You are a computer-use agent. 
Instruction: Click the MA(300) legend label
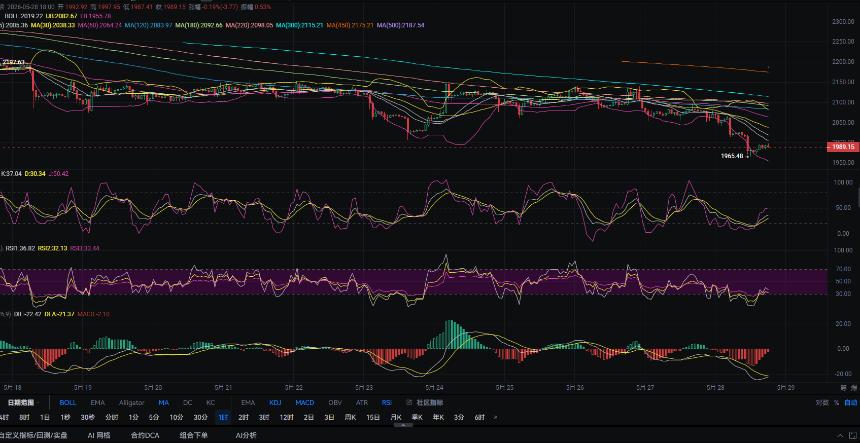[x=299, y=25]
